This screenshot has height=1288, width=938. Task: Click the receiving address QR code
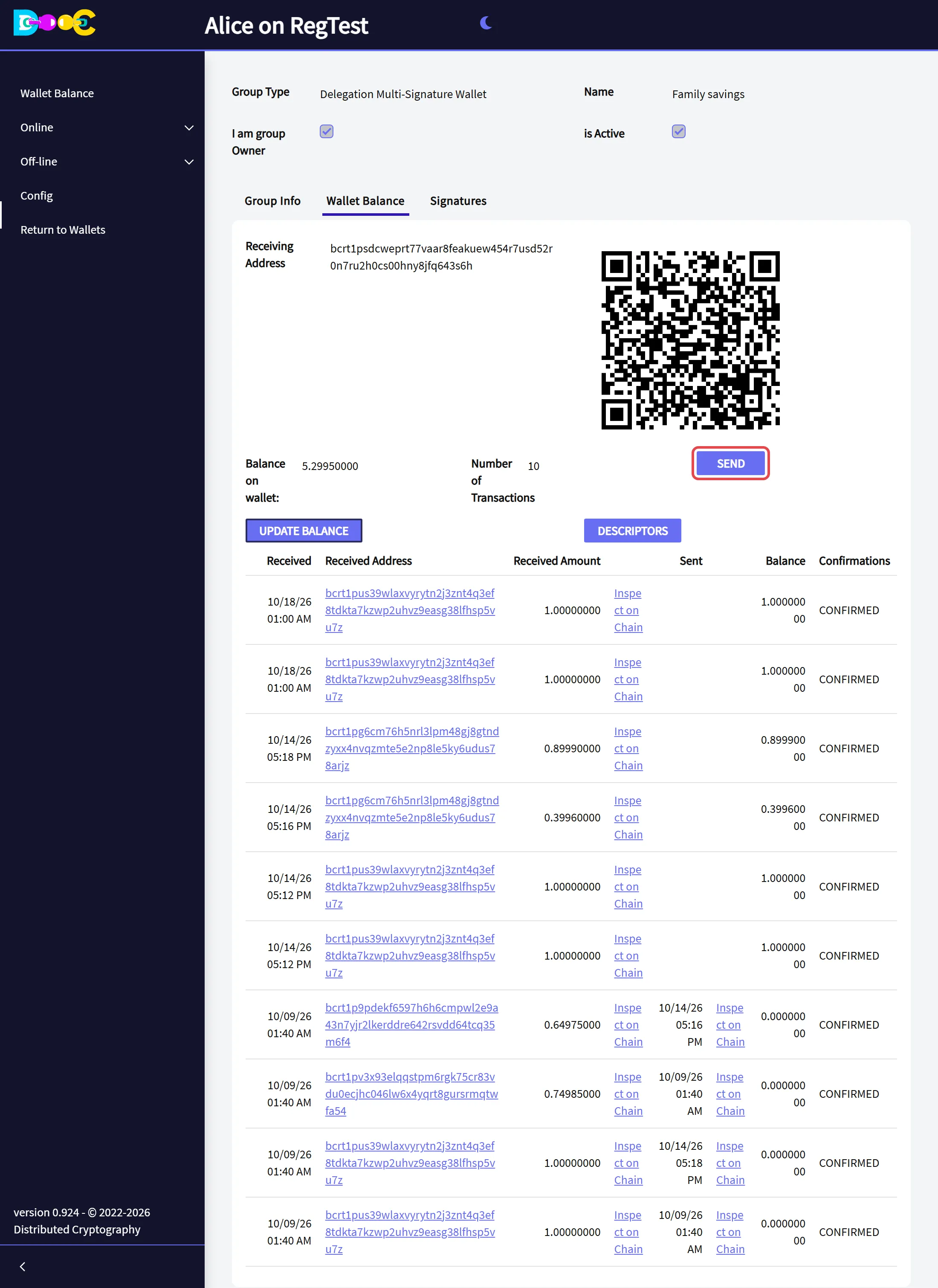tap(690, 340)
